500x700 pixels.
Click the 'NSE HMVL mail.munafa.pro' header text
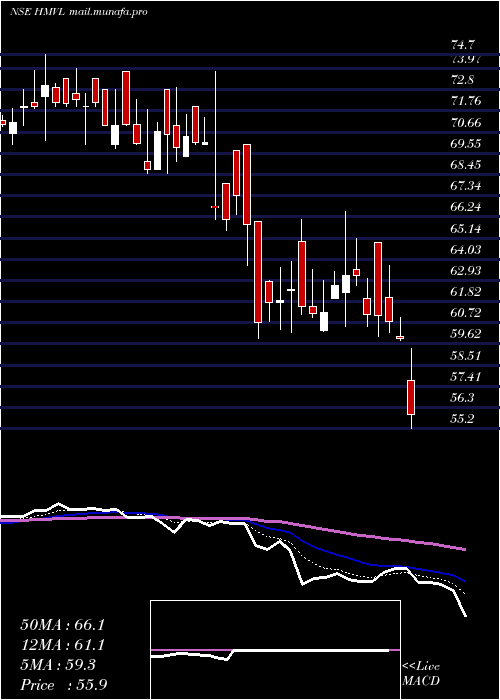tap(79, 12)
